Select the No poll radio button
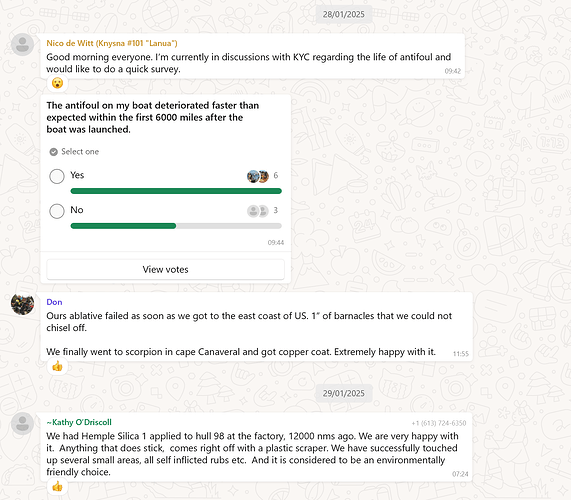The width and height of the screenshot is (571, 500). pyautogui.click(x=57, y=211)
